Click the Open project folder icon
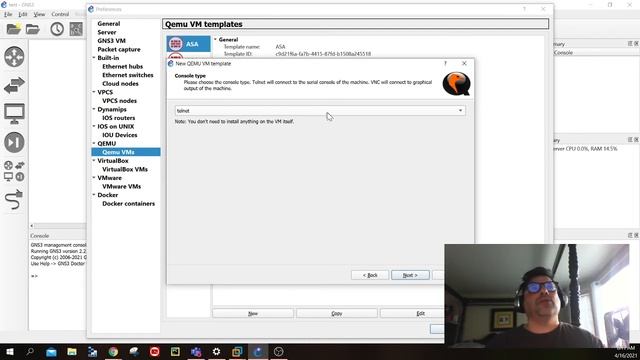 tap(33, 29)
